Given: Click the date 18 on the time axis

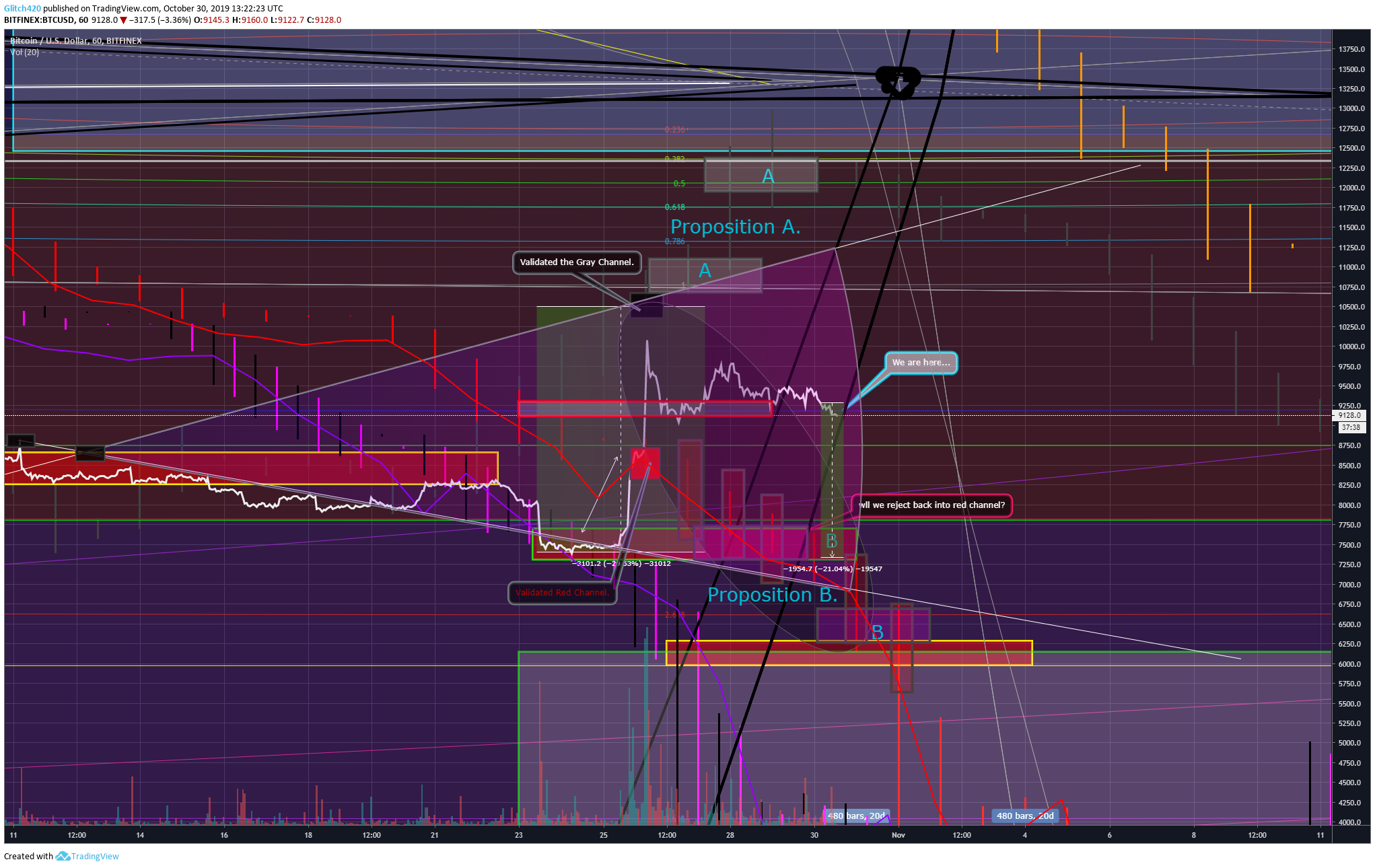Looking at the screenshot, I should 308,835.
